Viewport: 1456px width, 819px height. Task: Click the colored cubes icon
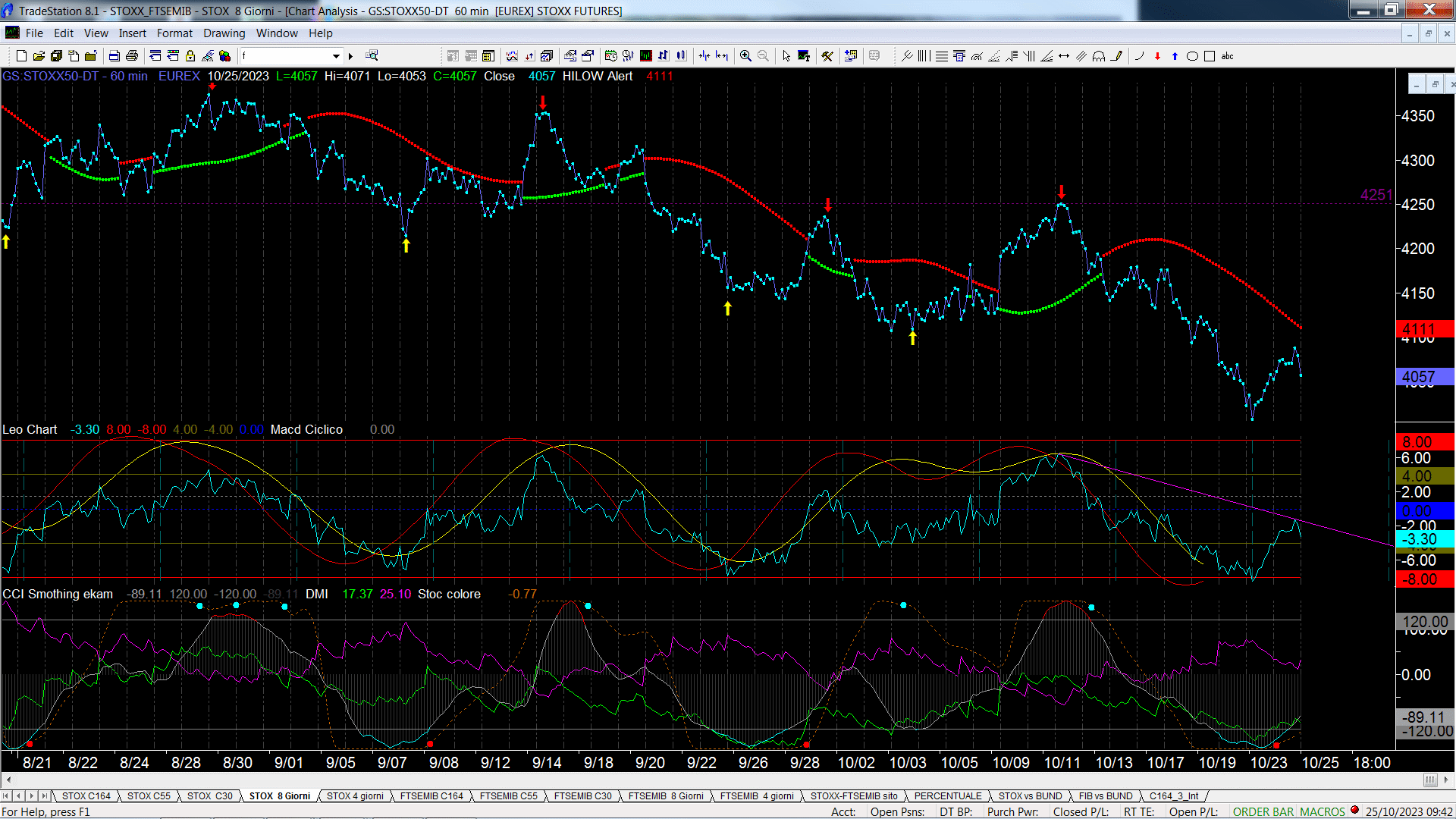(225, 56)
